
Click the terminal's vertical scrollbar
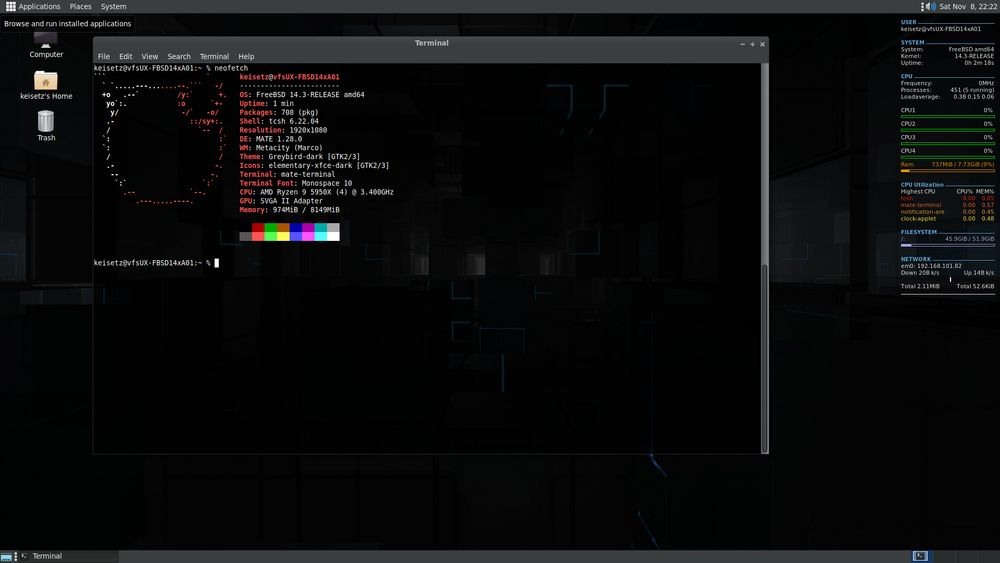[765, 258]
